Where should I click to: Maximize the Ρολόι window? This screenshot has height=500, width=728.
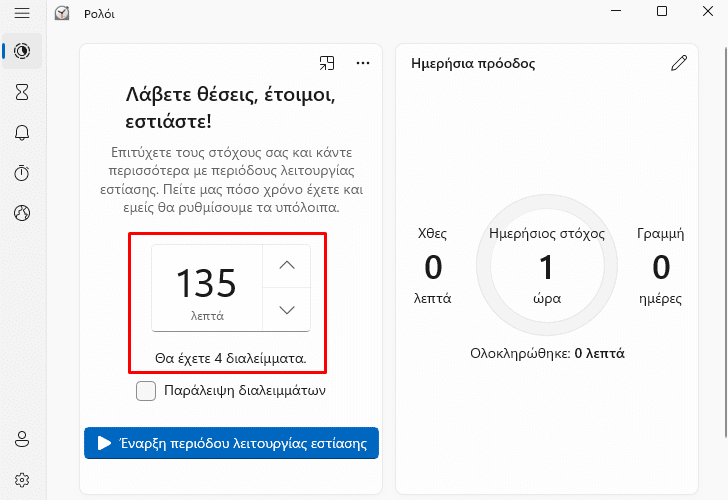[x=662, y=11]
